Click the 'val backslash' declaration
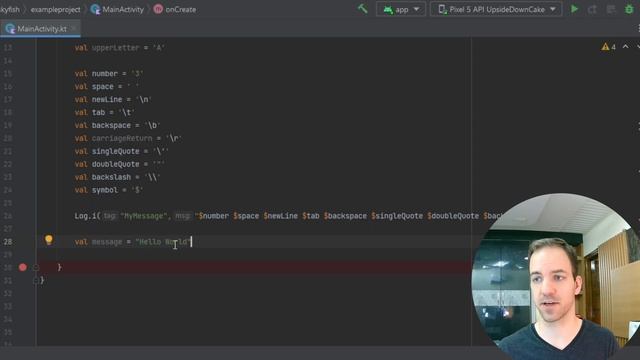This screenshot has width=640, height=360. (118, 177)
